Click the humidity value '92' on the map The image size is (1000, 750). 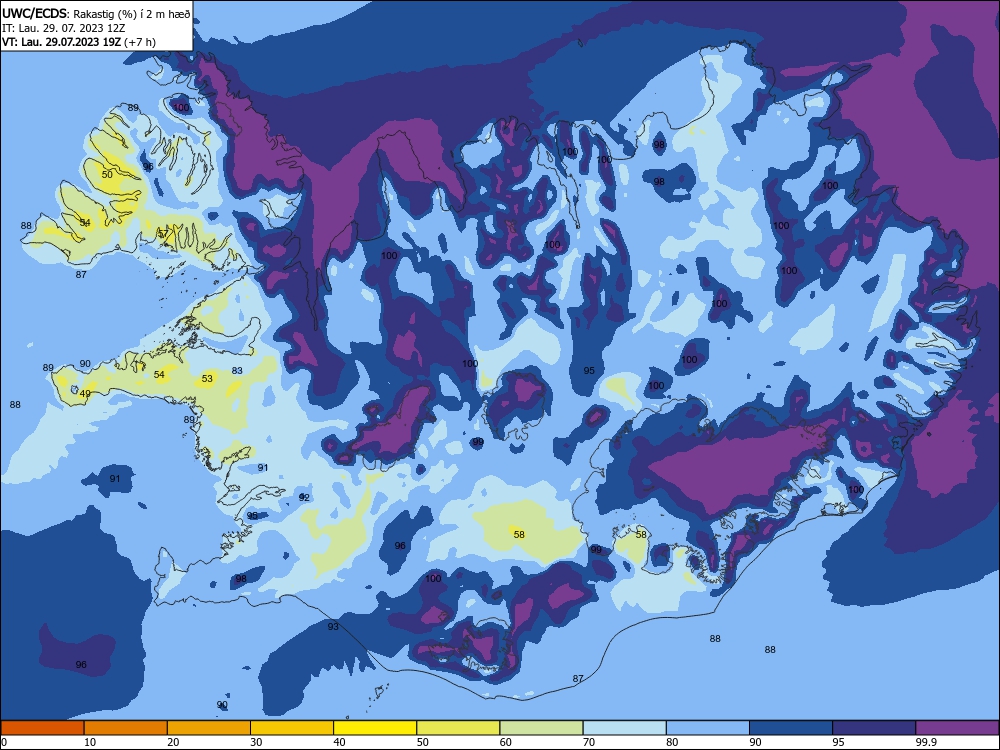click(304, 497)
